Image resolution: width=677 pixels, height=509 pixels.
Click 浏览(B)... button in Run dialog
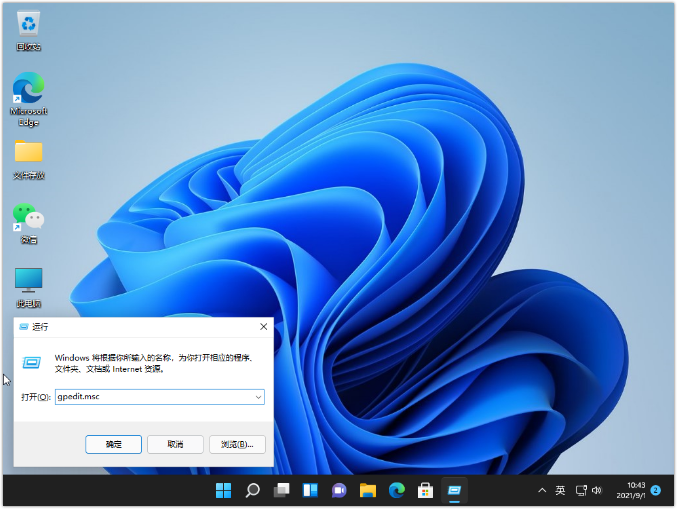pyautogui.click(x=237, y=444)
